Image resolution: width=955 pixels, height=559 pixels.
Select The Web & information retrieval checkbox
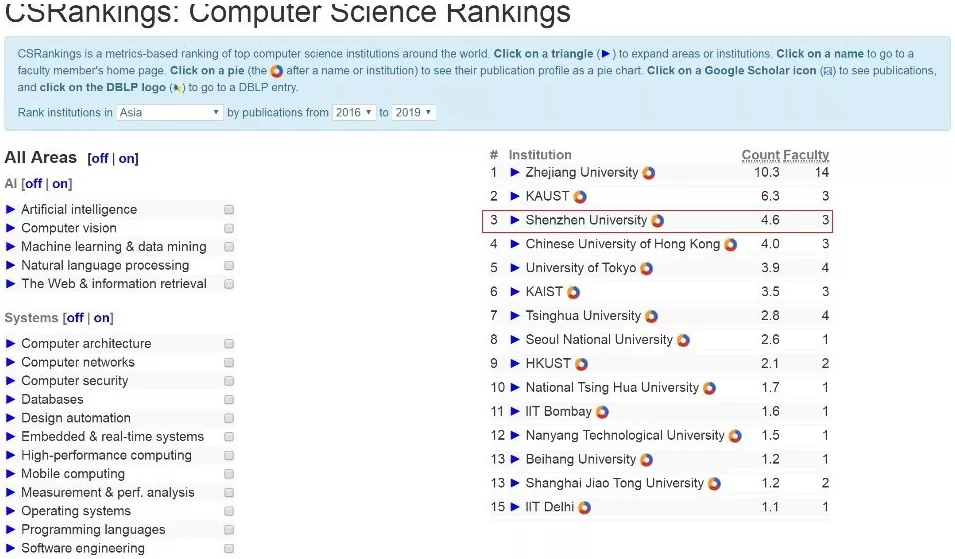[229, 284]
